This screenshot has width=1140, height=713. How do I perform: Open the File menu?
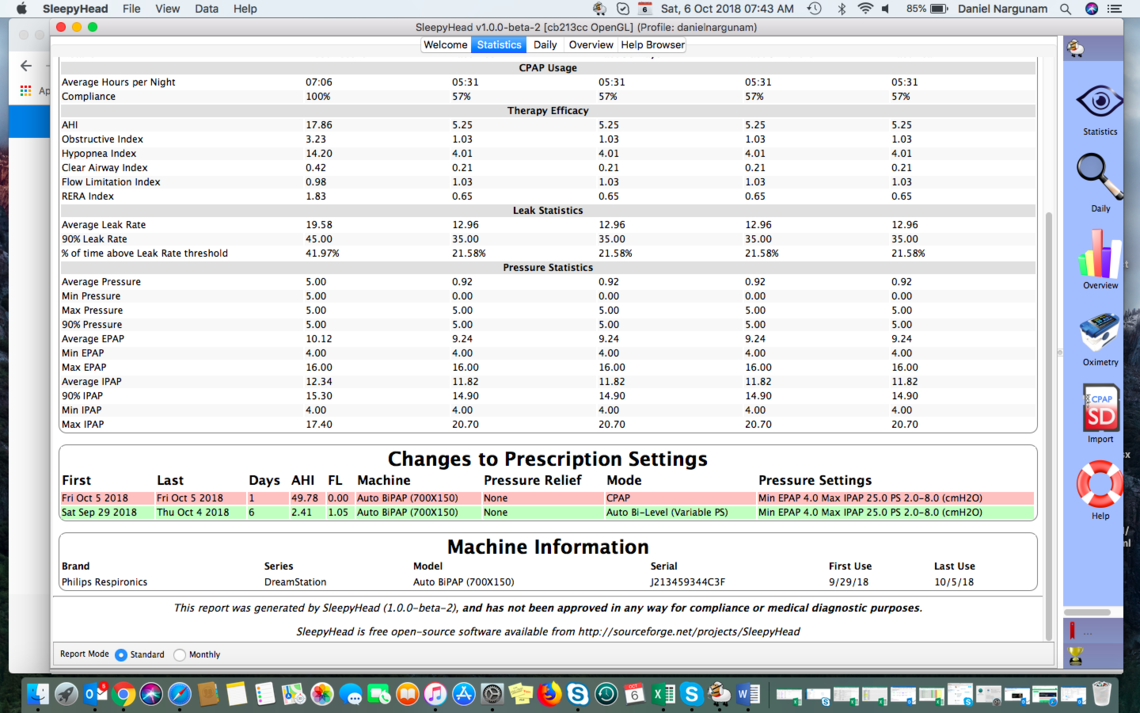coord(132,9)
